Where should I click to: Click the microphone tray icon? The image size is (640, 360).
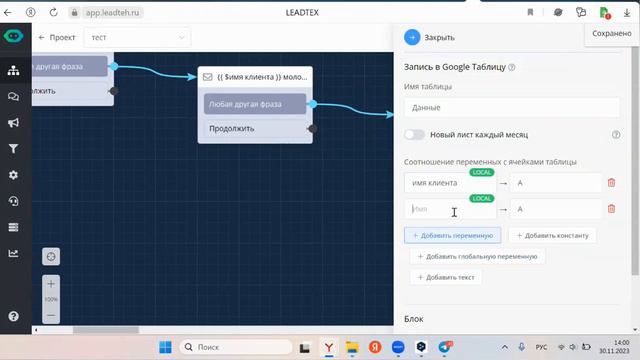[522, 347]
